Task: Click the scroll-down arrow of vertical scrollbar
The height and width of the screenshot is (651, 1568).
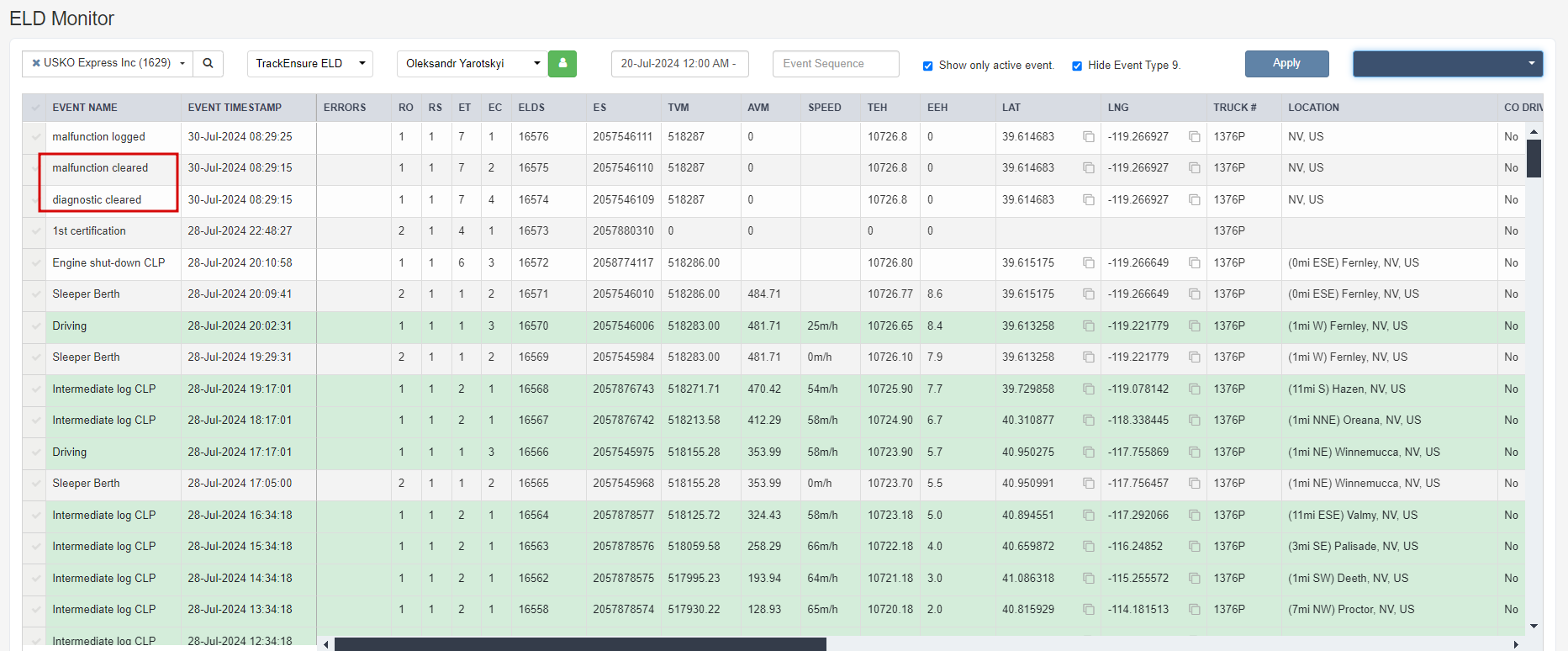Action: coord(1534,626)
